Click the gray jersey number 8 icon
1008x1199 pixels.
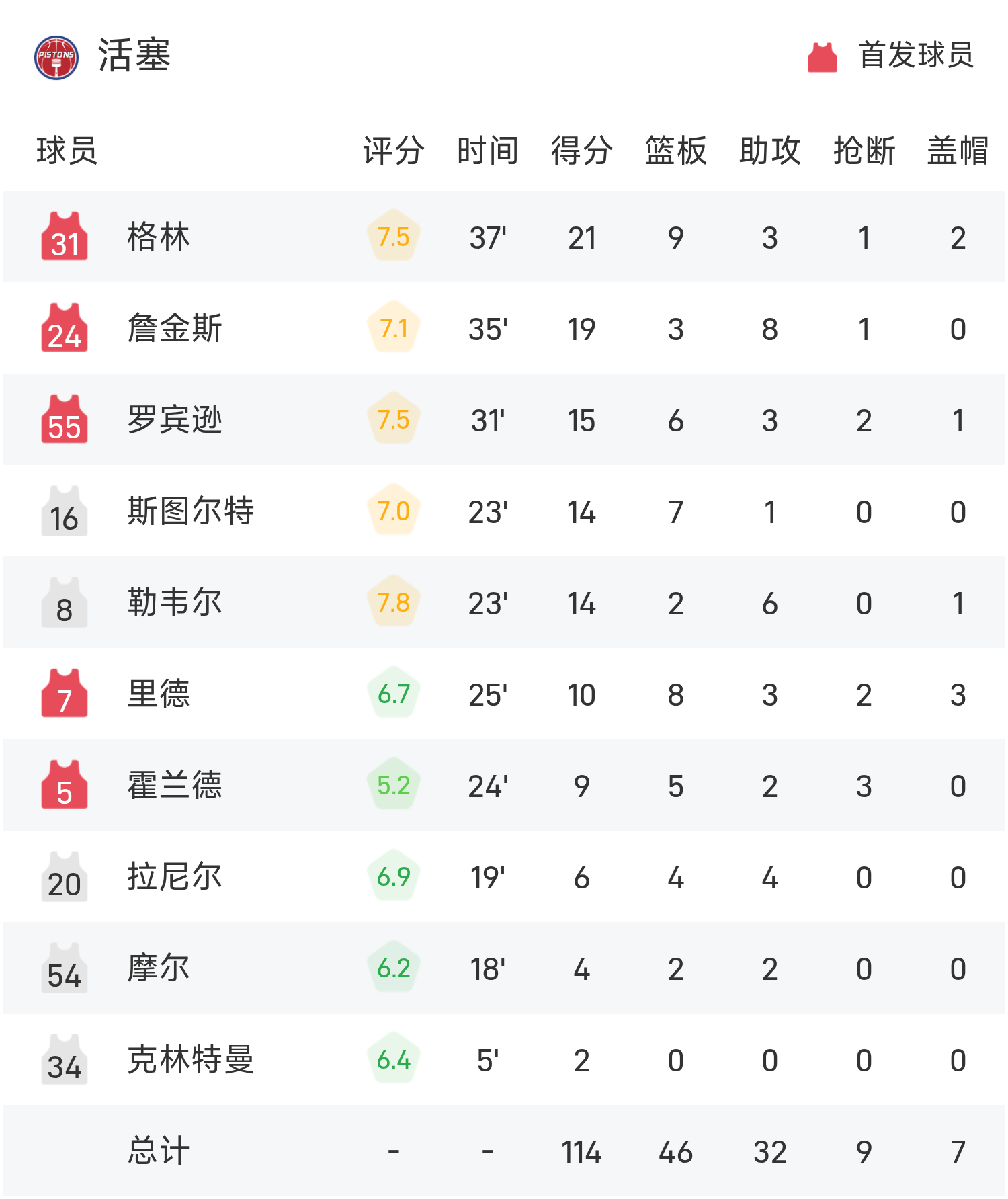(x=65, y=603)
